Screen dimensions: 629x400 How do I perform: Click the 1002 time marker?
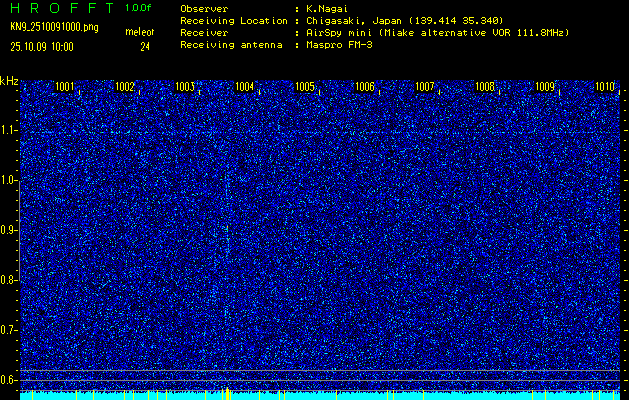[x=125, y=87]
